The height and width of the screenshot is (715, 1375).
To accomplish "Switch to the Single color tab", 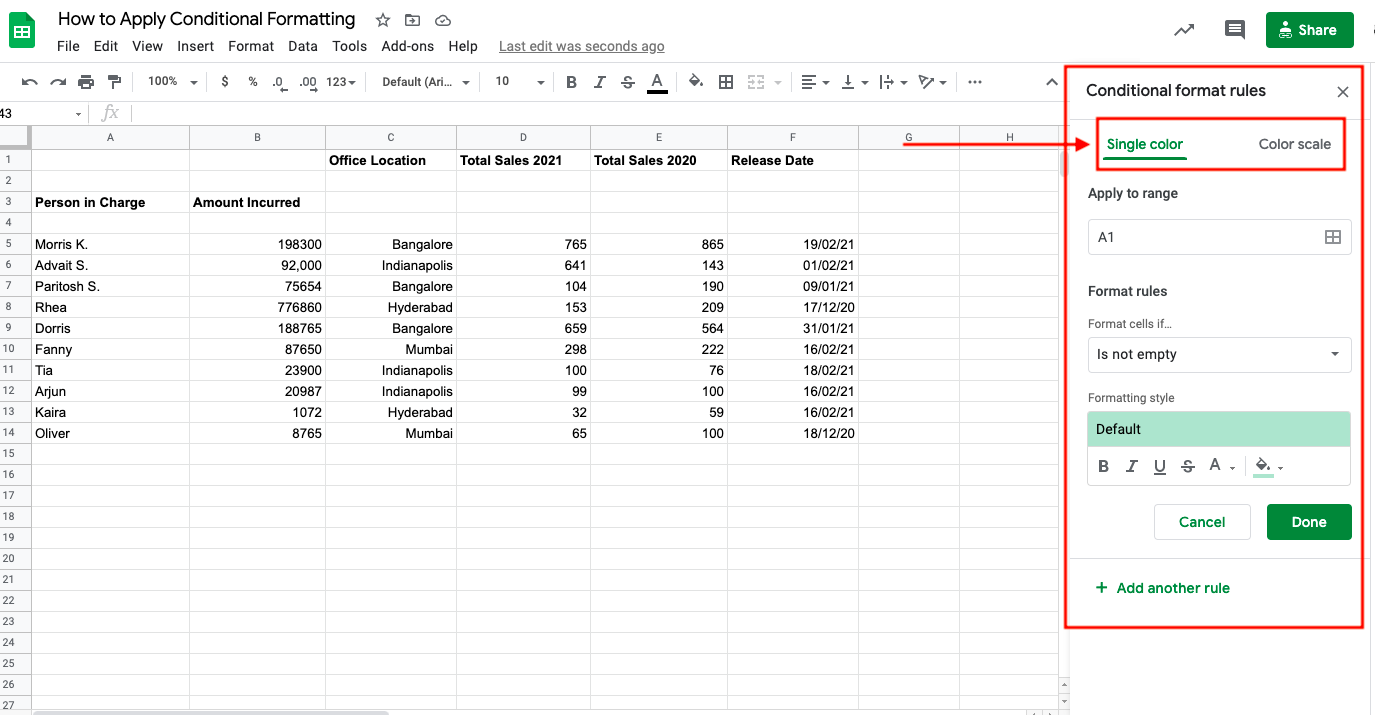I will [x=1145, y=144].
